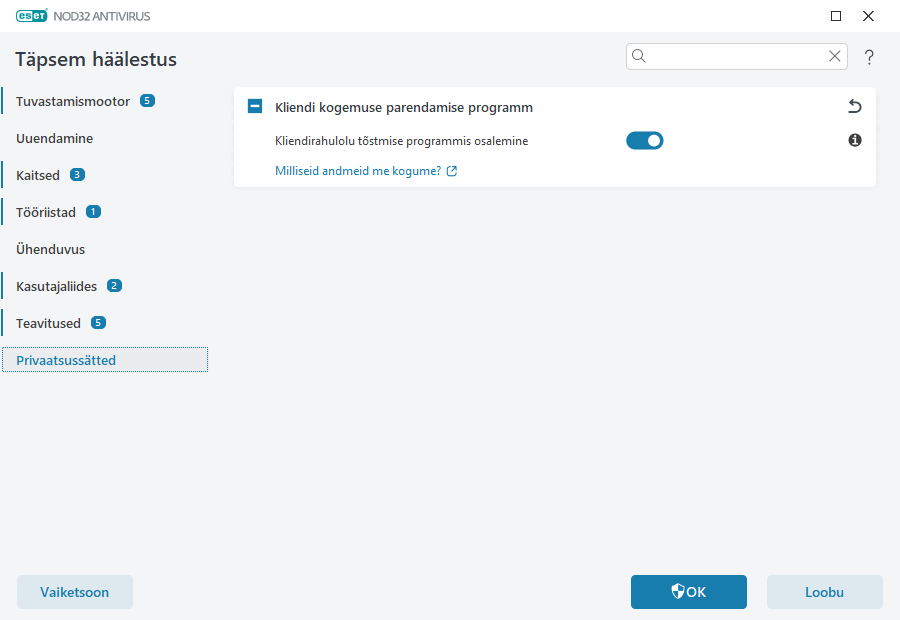Disable Kliendirahulolu tõstmise programmis osalemine toggle
Viewport: 900px width, 620px height.
[645, 141]
